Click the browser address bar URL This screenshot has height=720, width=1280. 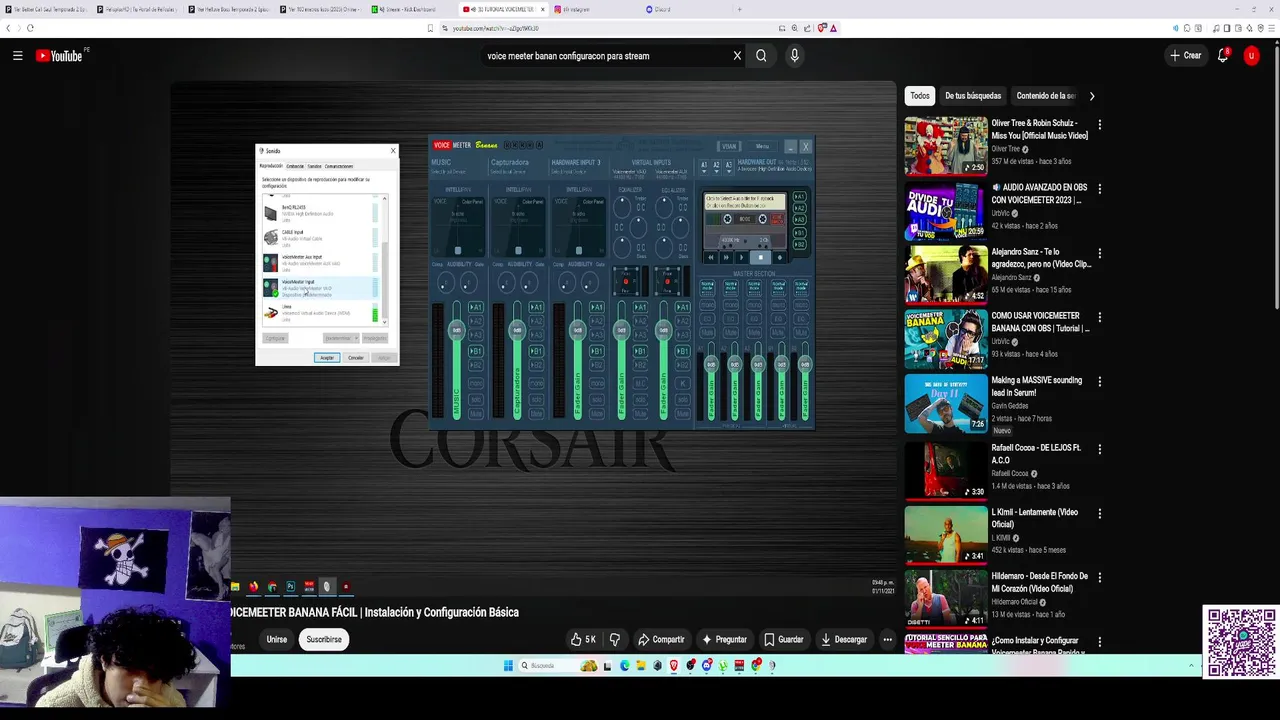[495, 28]
